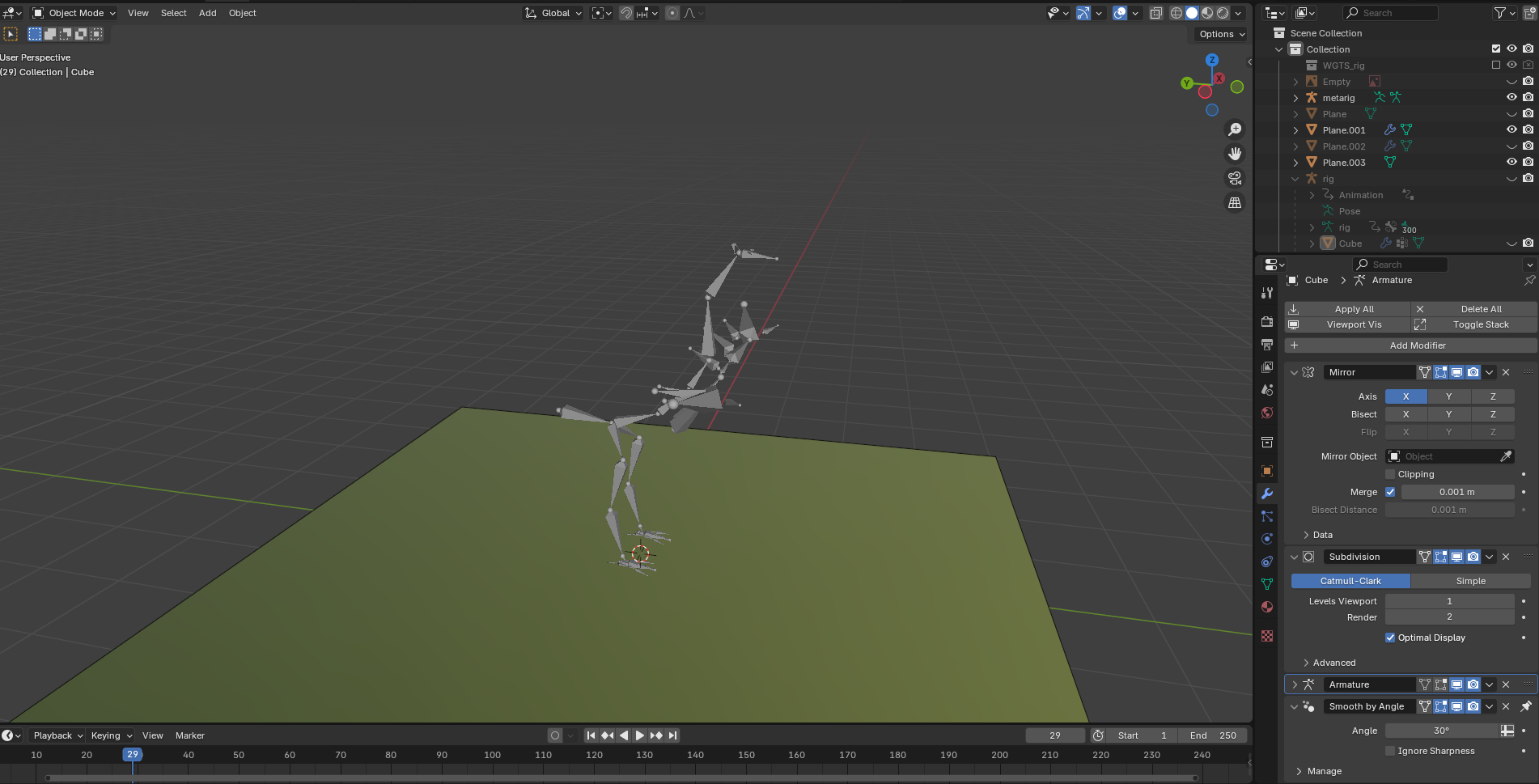Open the Object Mode dropdown
This screenshot has width=1539, height=784.
74,13
